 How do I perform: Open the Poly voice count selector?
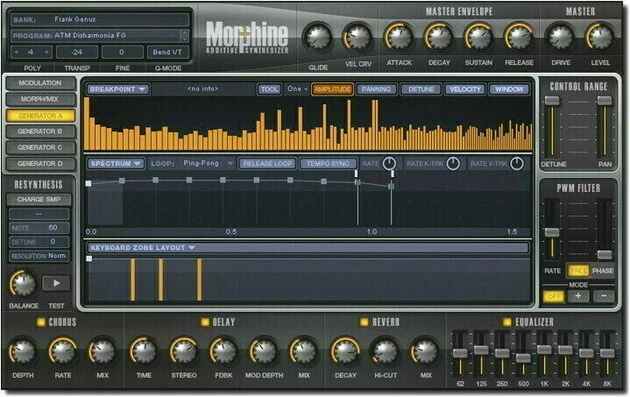(x=32, y=52)
